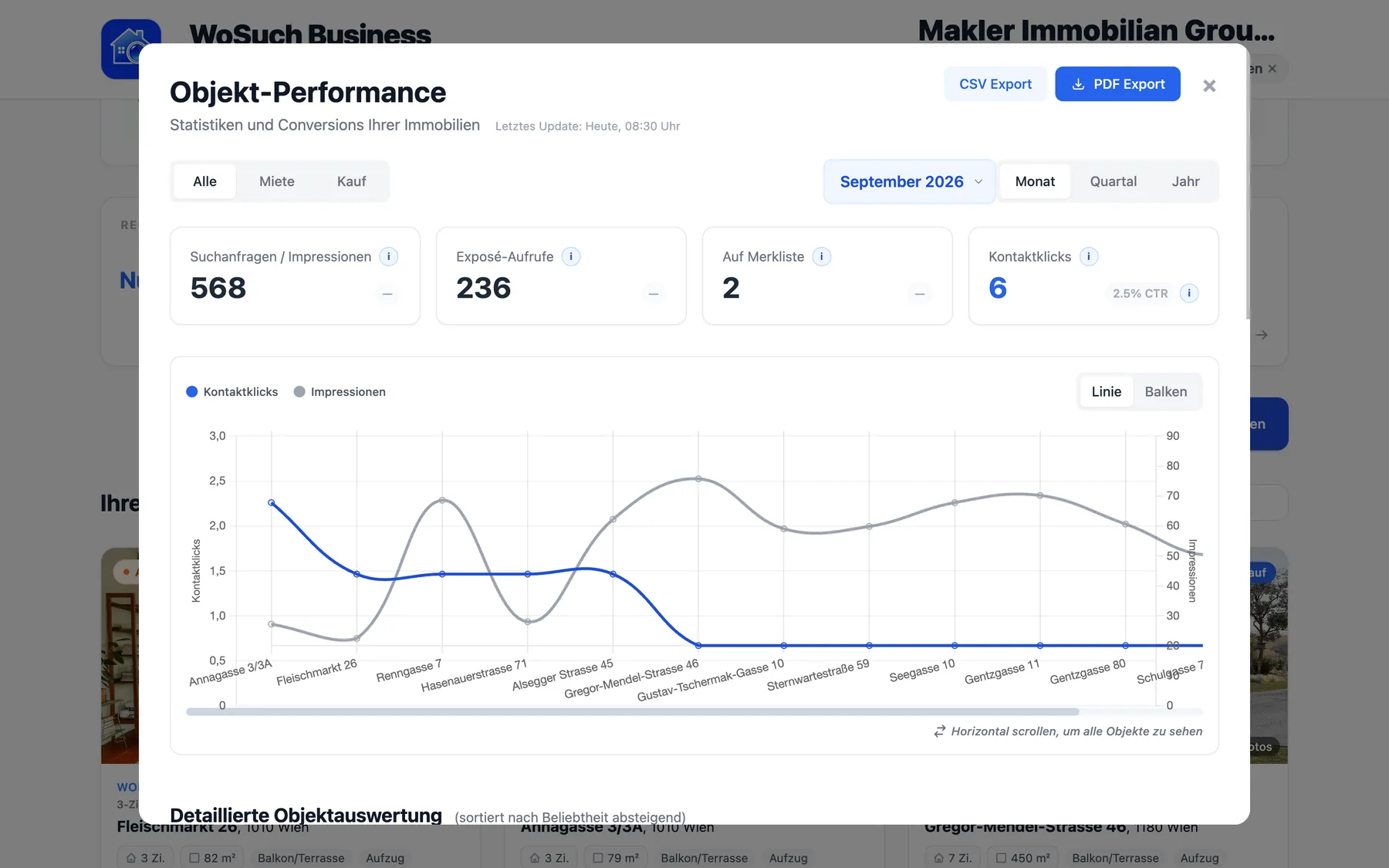Click Impressionen peak point at Gregor-Mendel-Strasse 46

coord(698,478)
